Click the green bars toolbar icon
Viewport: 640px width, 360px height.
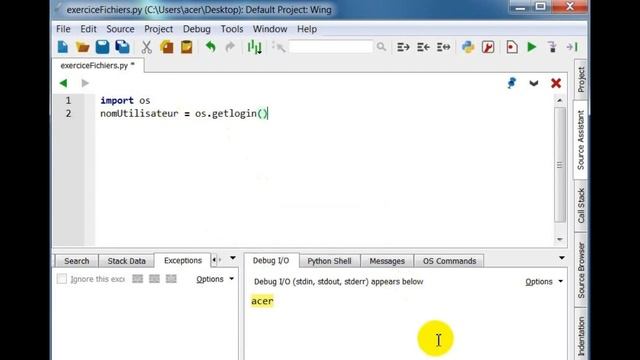(x=254, y=47)
